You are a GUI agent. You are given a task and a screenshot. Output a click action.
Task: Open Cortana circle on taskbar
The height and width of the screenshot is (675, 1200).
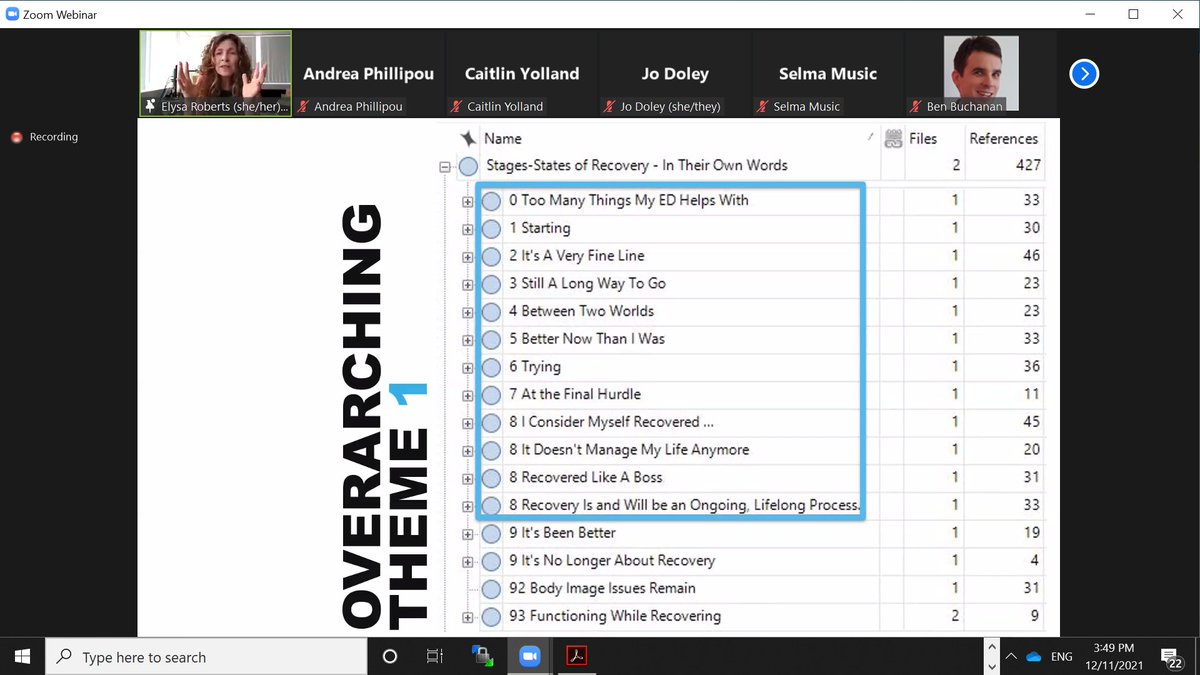pyautogui.click(x=390, y=657)
